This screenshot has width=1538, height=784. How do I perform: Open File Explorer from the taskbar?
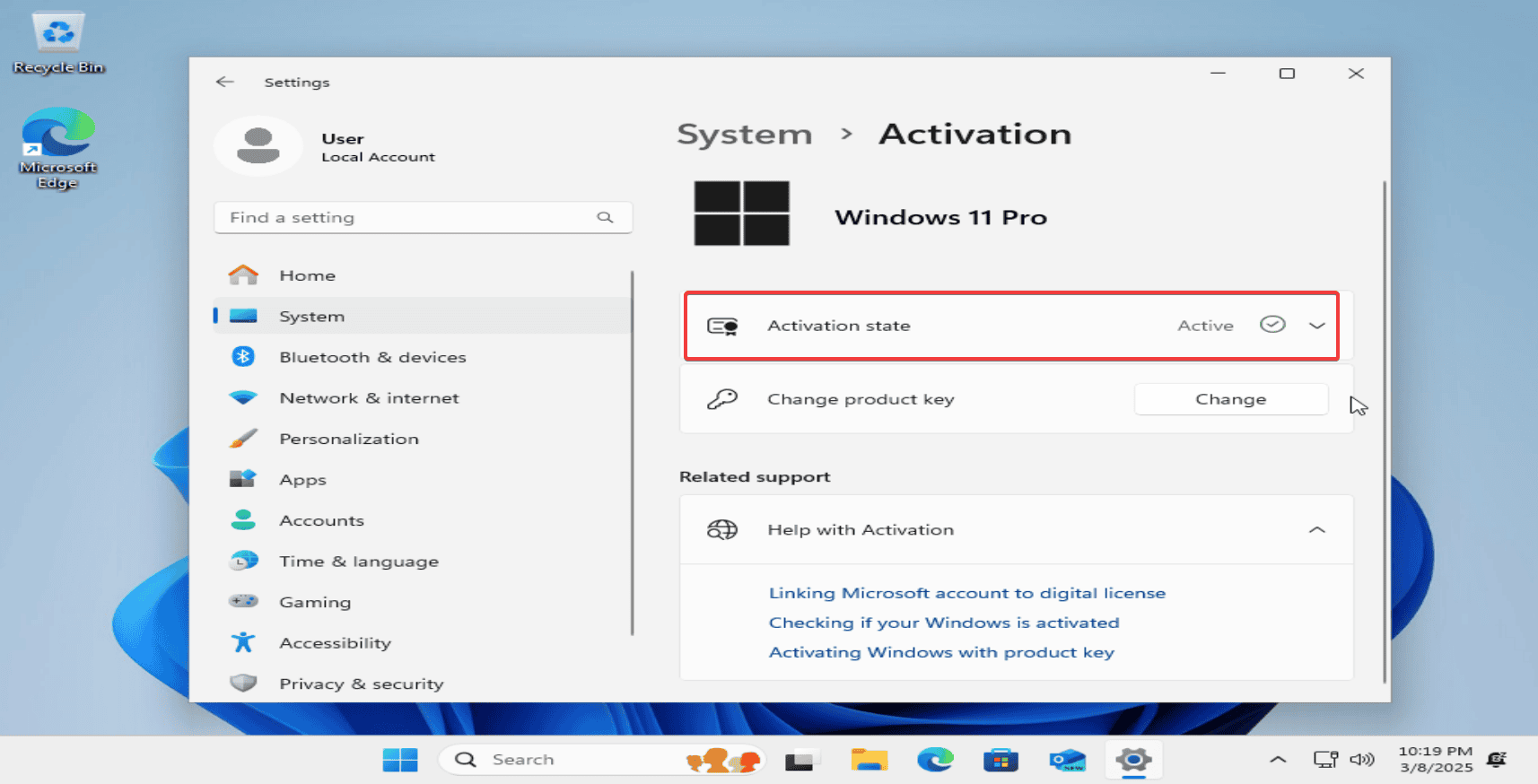click(x=869, y=760)
